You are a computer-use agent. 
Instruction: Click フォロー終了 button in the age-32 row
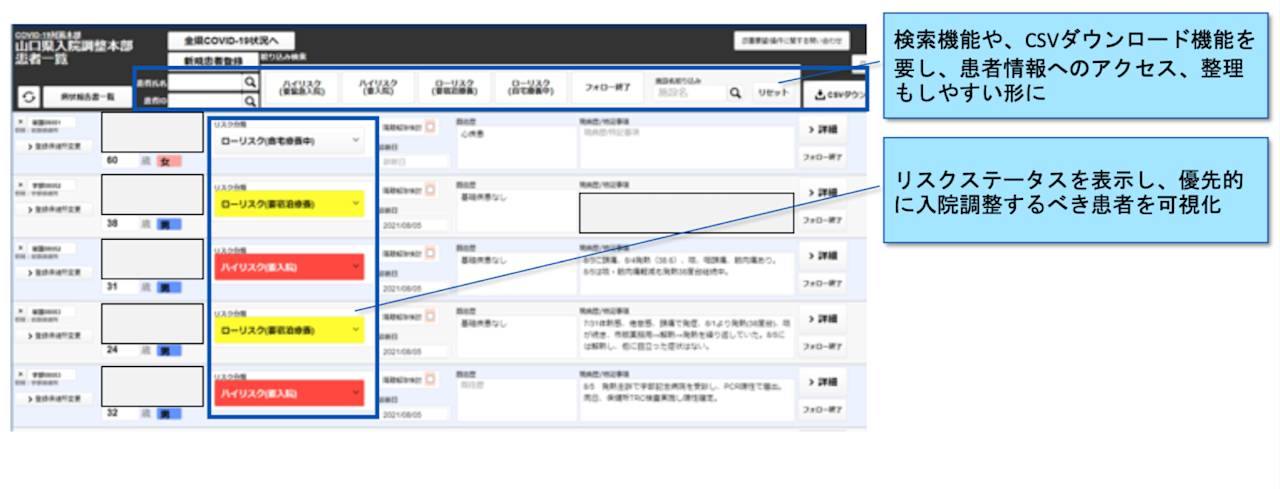point(821,409)
